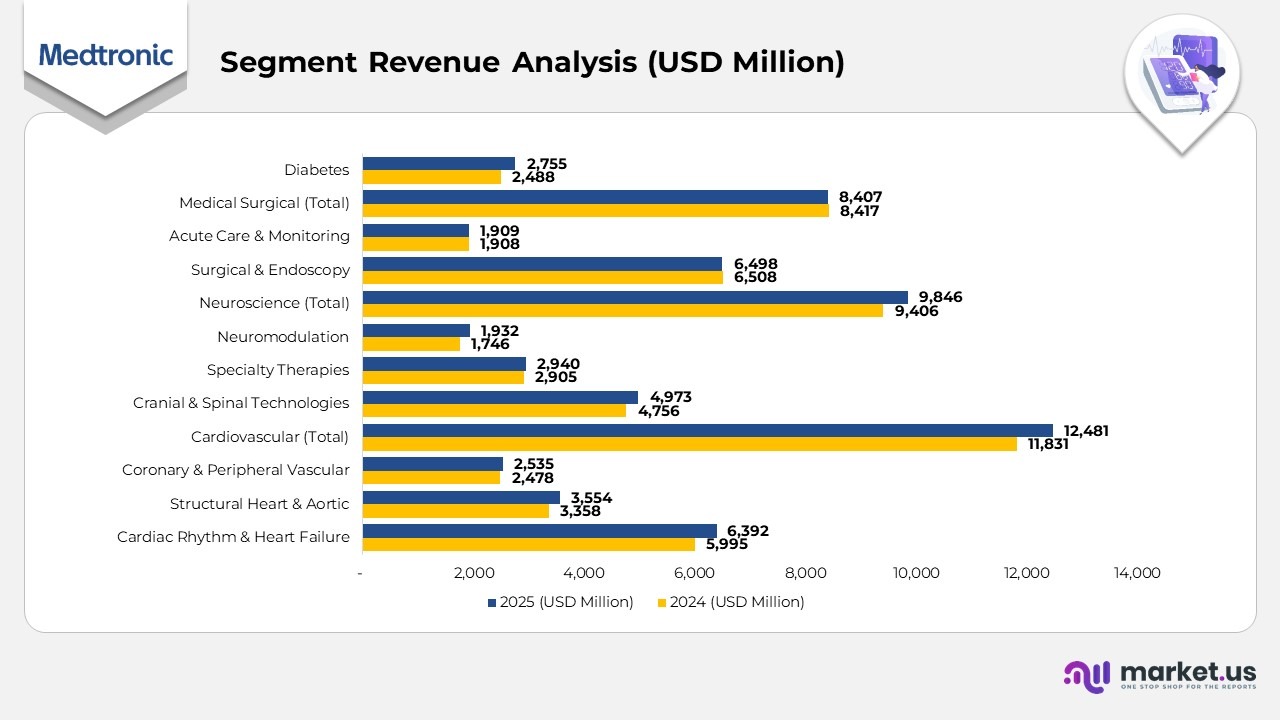Select the medical tablet illustration badge
Viewport: 1280px width, 720px height.
[1183, 72]
